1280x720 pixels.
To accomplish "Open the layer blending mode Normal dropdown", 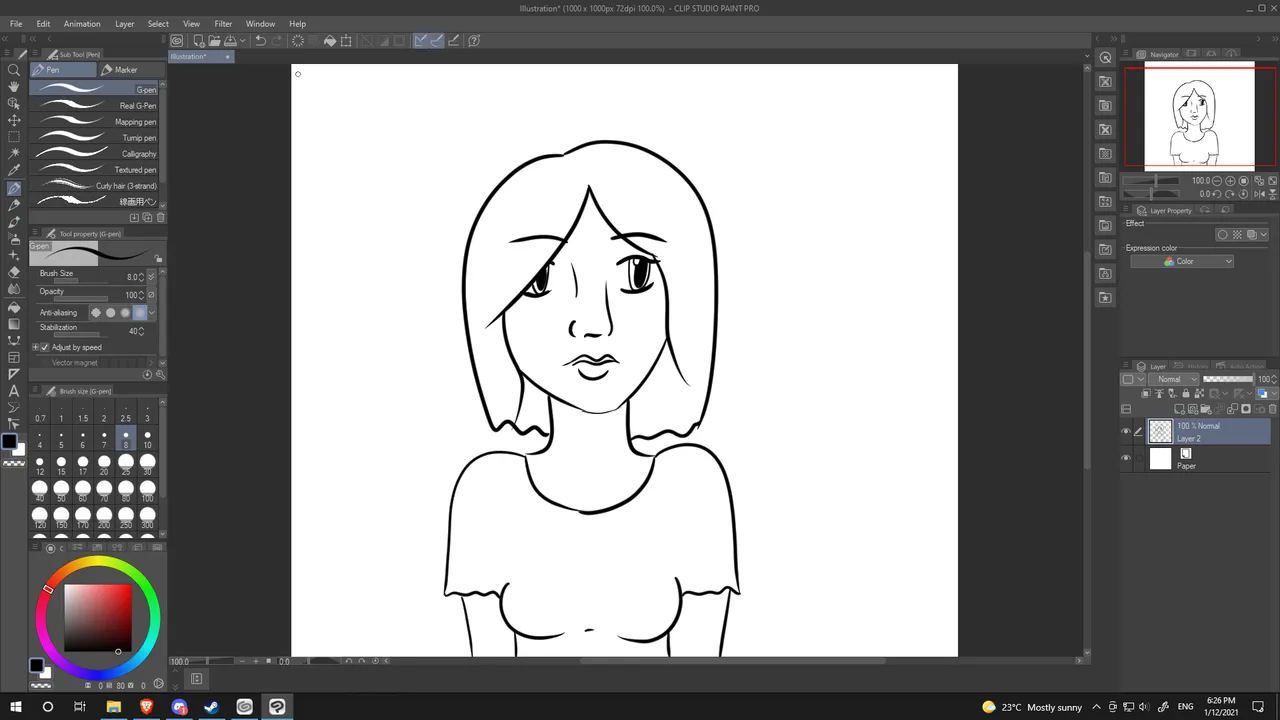I will tap(1175, 379).
